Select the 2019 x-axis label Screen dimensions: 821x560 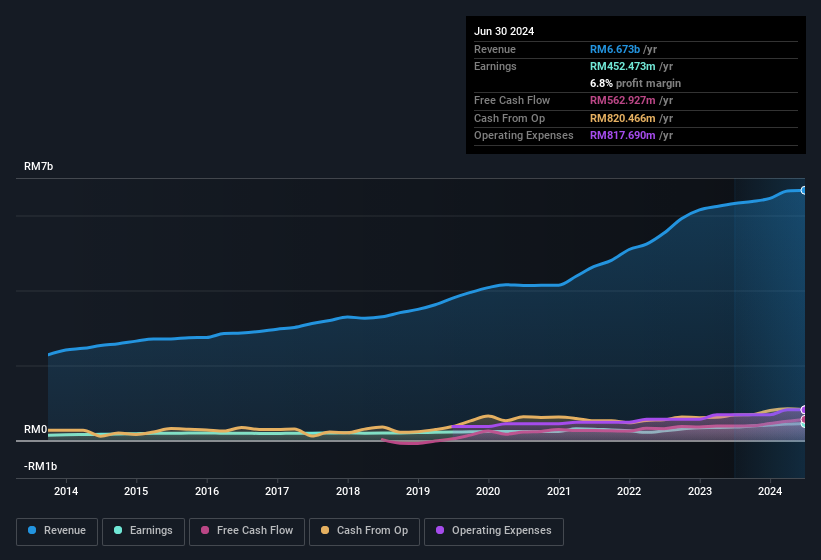point(418,491)
